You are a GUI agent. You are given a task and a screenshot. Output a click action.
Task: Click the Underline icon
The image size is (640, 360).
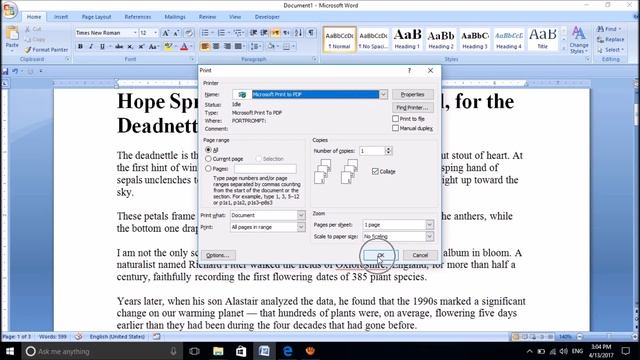point(102,47)
